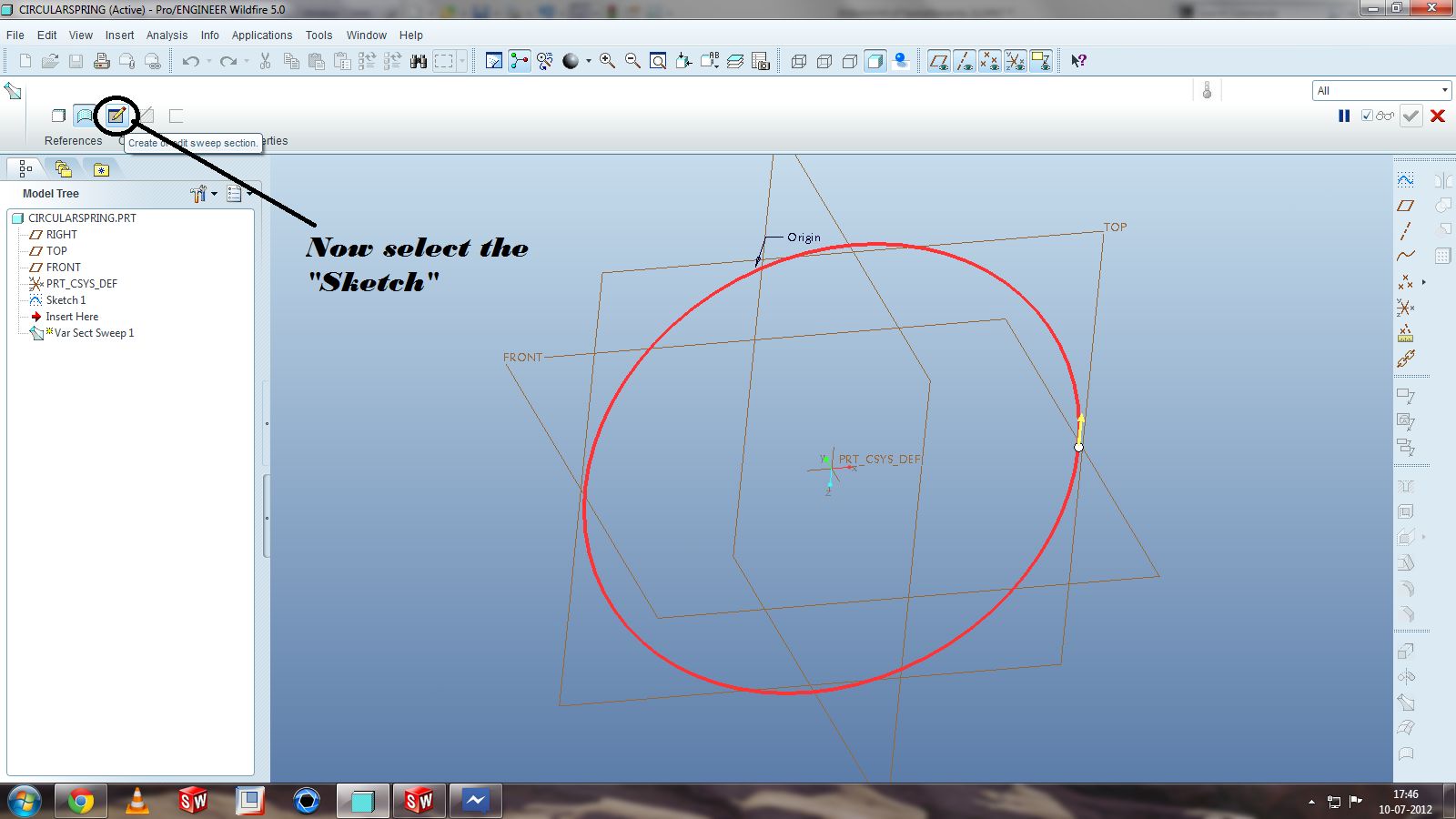
Task: Click the Context Sensitive Help icon
Action: coord(1078,61)
